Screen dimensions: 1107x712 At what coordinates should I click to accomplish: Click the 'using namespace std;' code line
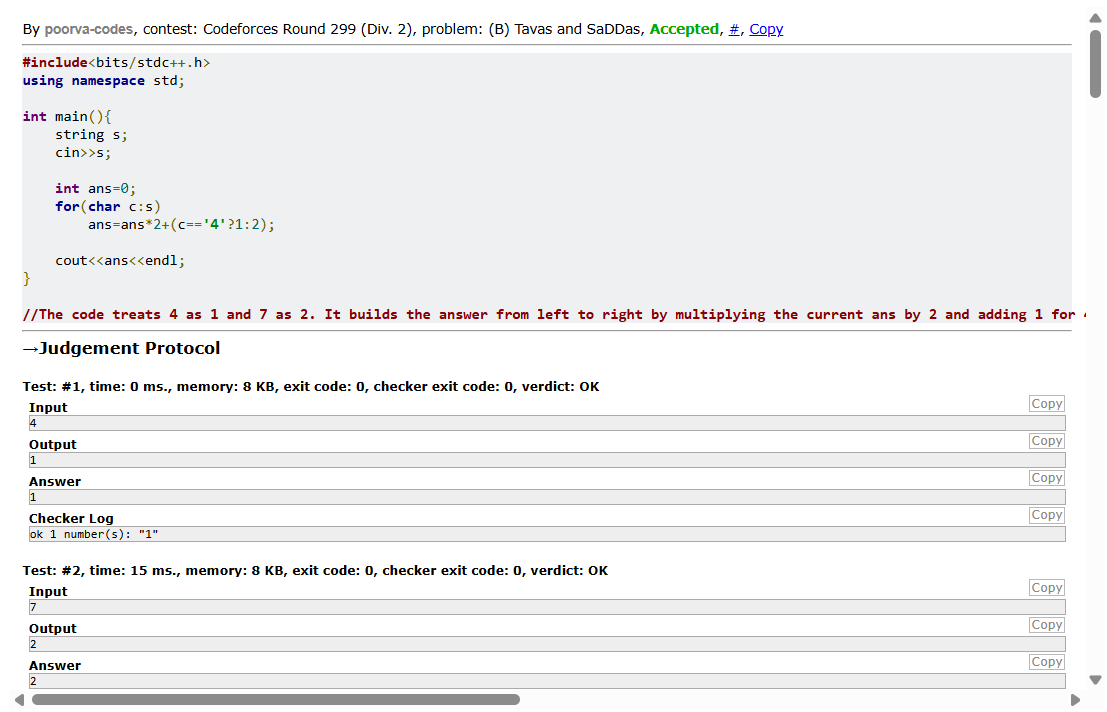(x=104, y=81)
